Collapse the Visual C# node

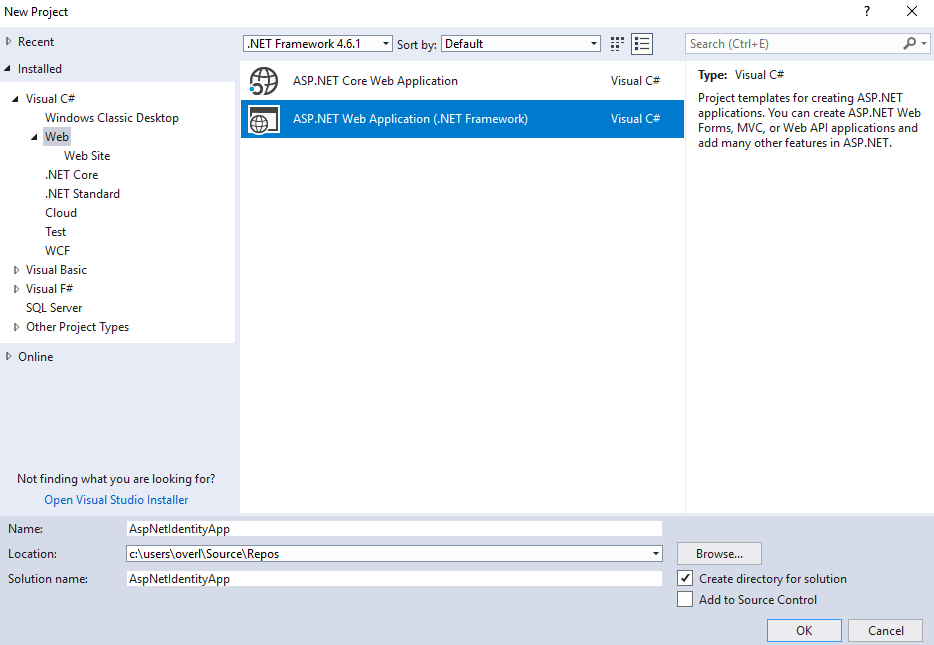tap(15, 99)
